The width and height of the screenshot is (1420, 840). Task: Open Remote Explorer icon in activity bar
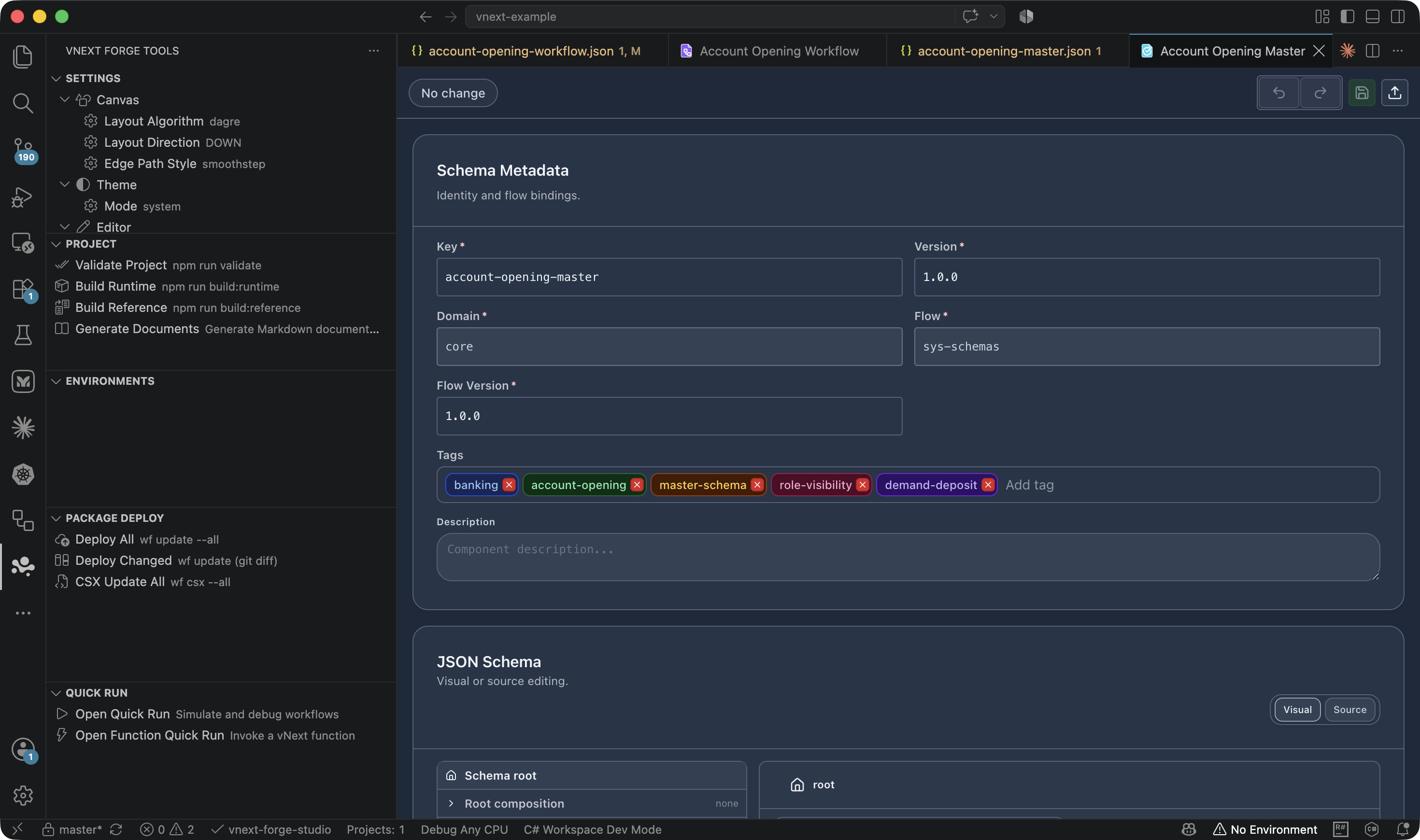23,243
